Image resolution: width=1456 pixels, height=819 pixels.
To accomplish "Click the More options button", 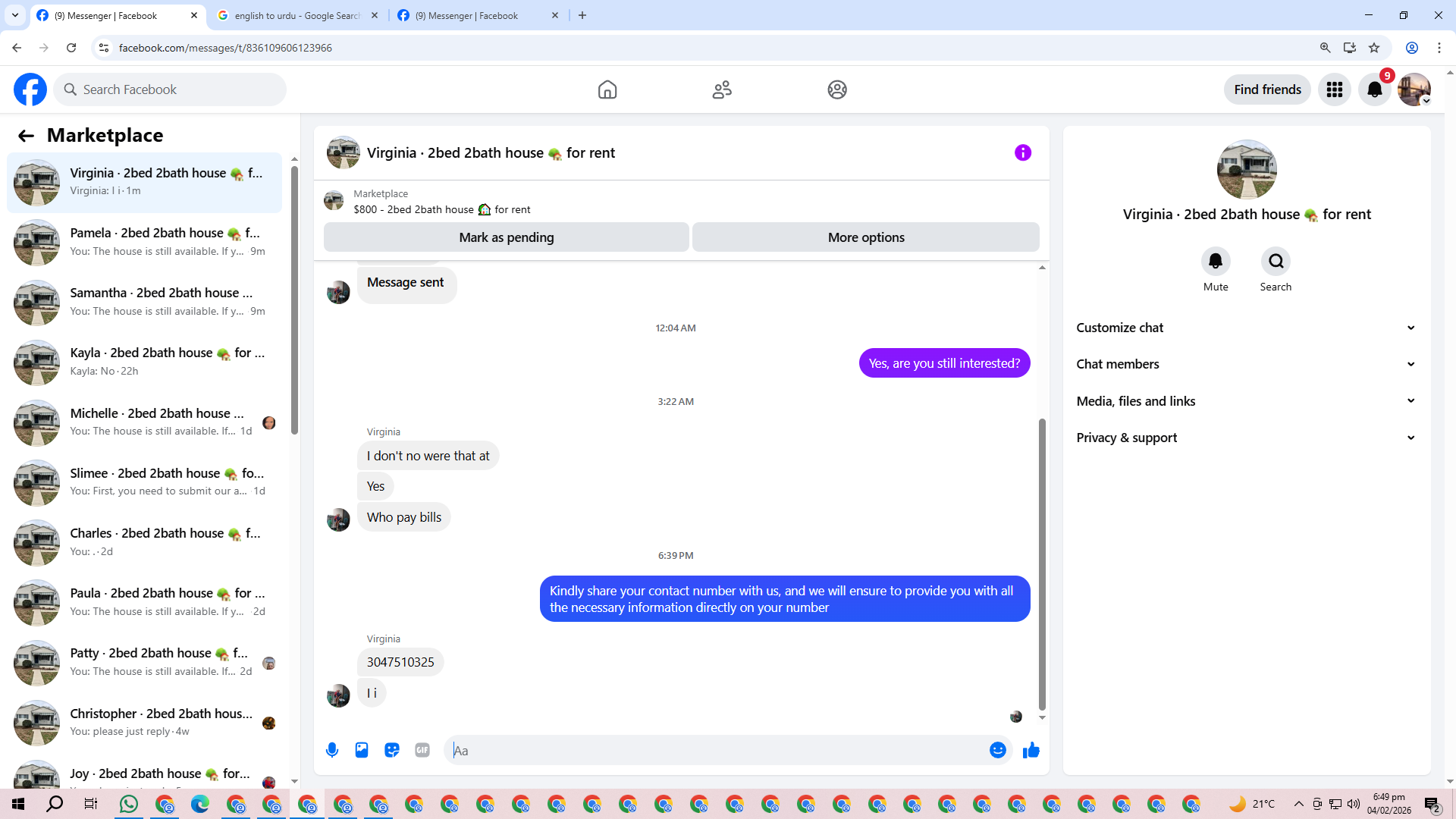I will coord(865,237).
